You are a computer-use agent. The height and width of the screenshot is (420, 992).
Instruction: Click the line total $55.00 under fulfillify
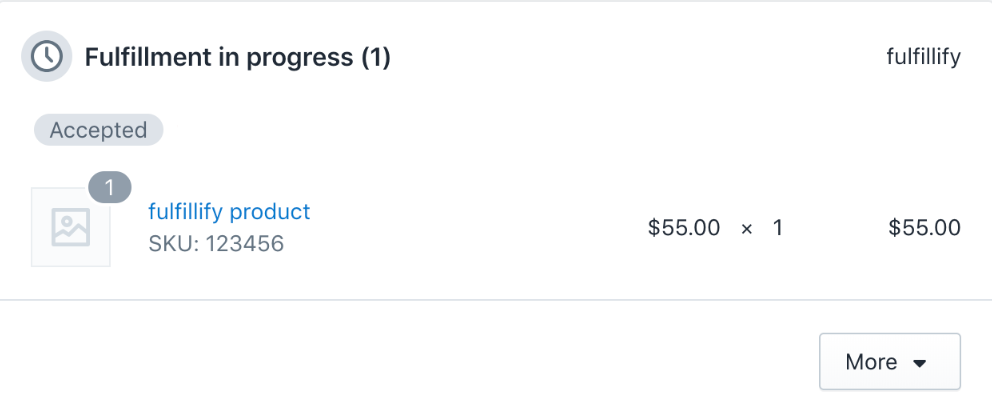pyautogui.click(x=925, y=228)
